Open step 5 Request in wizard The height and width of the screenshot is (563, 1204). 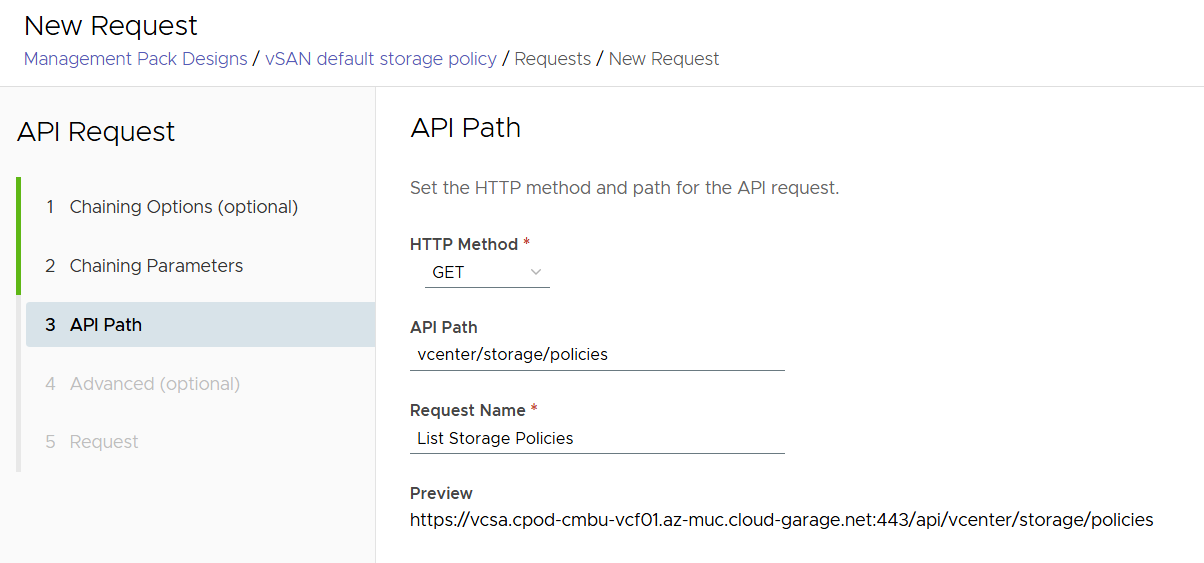[x=104, y=442]
